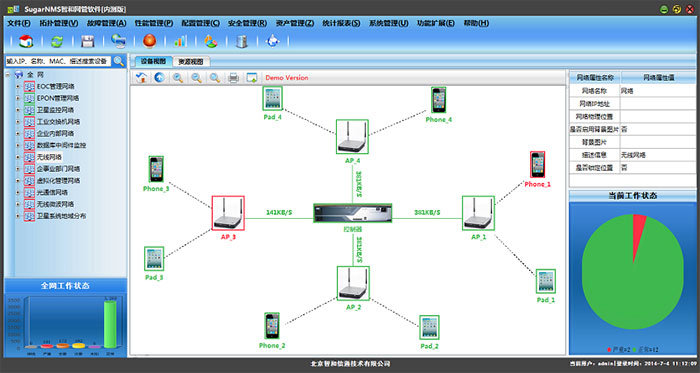The image size is (700, 373).
Task: Select 卫星监控网络 in the tree
Action: click(55, 110)
